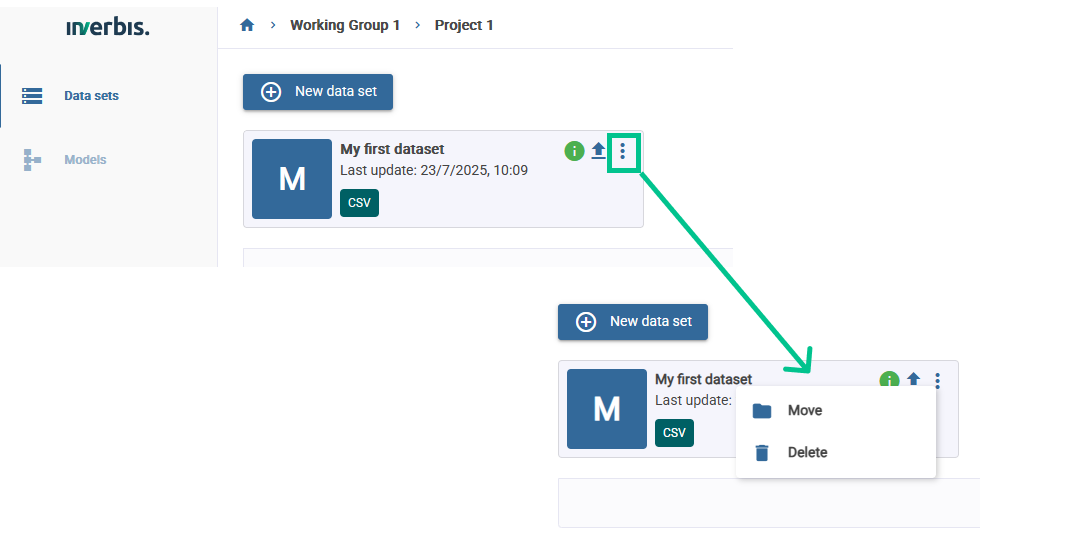1086x554 pixels.
Task: Toggle the three-dot menu above the open popup
Action: pyautogui.click(x=938, y=380)
